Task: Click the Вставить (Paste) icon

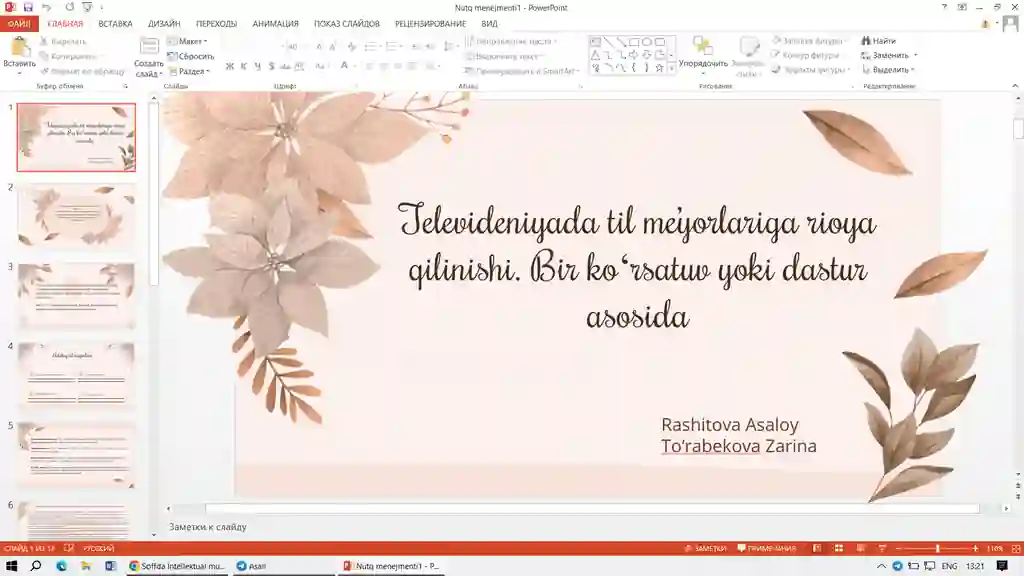Action: click(x=19, y=48)
